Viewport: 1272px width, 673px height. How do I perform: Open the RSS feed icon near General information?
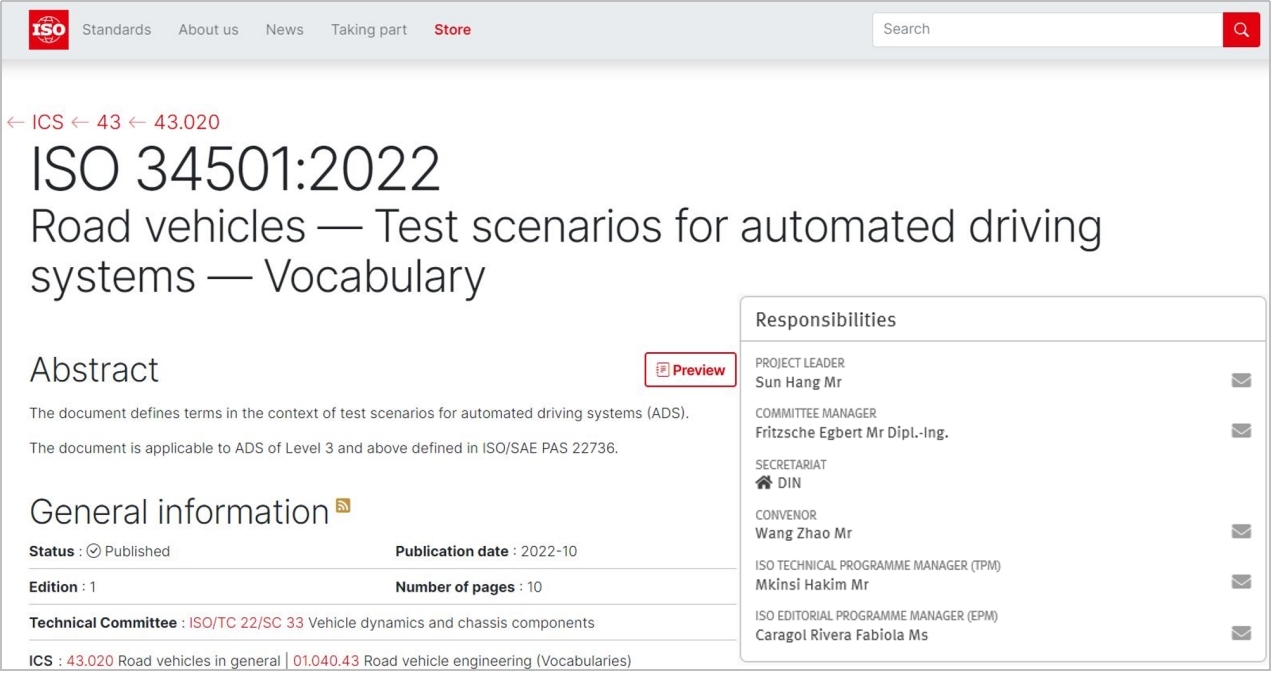[x=343, y=506]
